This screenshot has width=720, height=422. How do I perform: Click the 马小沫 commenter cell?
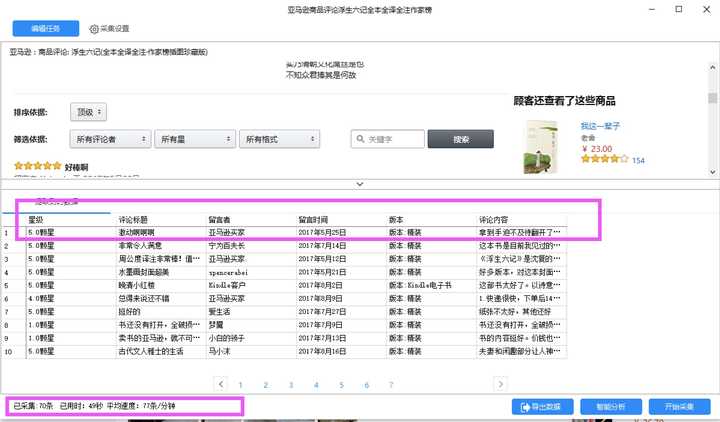pos(251,352)
